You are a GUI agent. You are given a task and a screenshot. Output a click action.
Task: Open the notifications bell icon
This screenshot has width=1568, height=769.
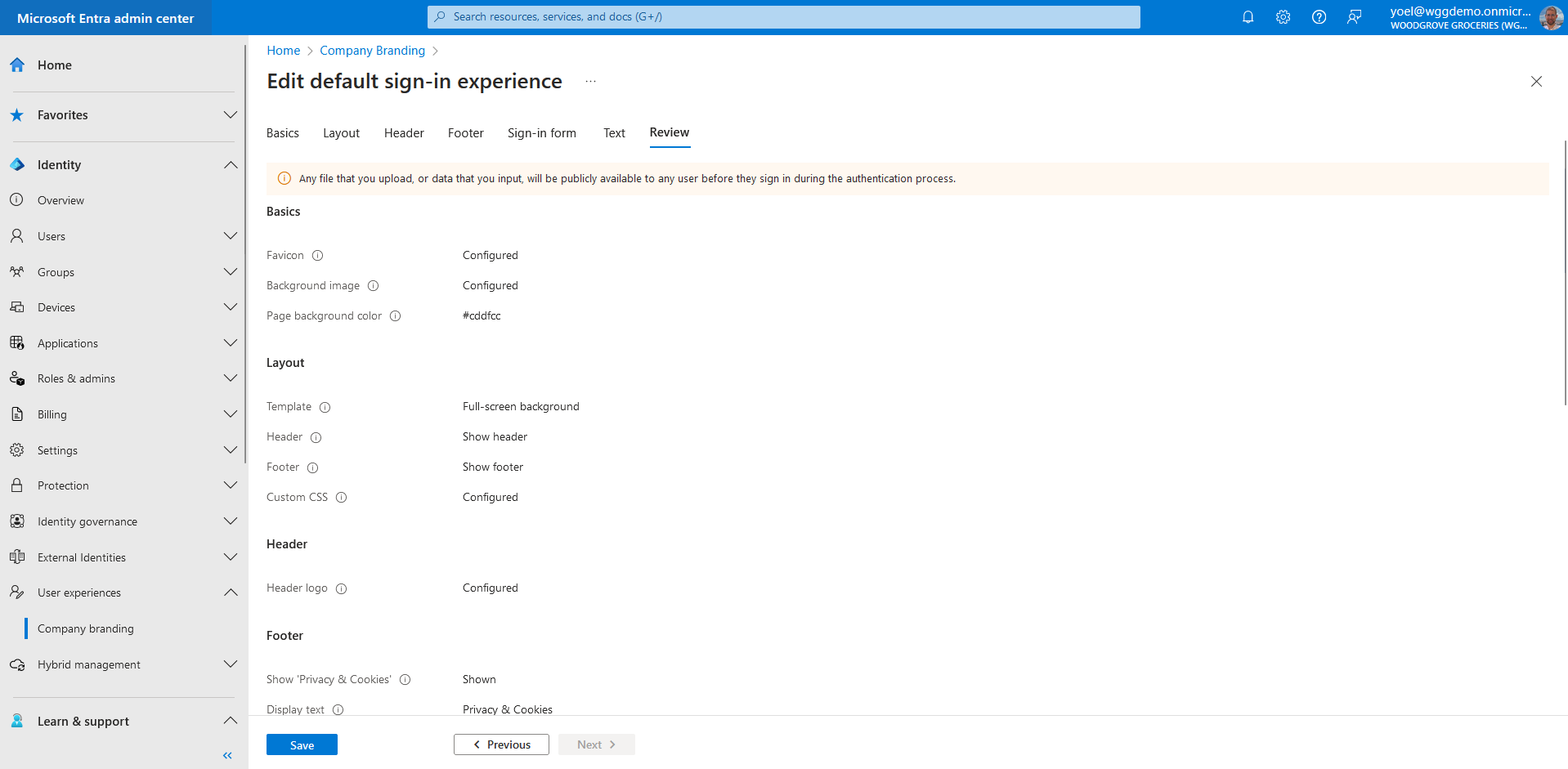click(1248, 17)
